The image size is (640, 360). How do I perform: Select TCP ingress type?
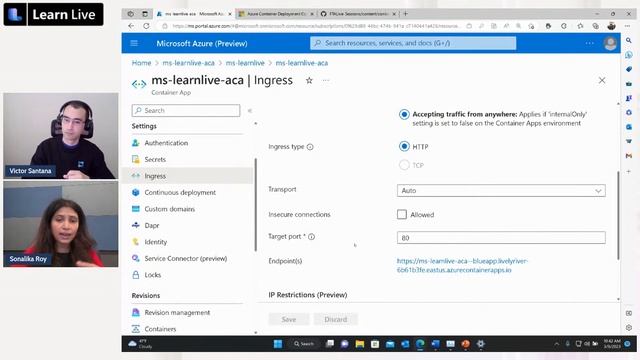click(404, 165)
